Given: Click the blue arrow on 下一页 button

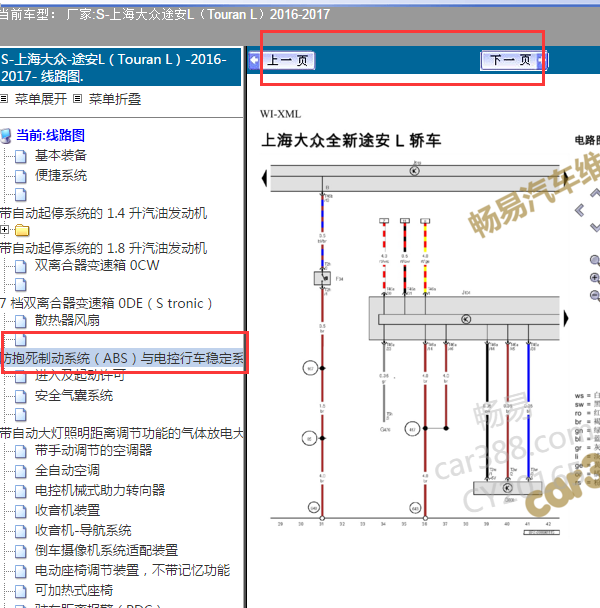Looking at the screenshot, I should click(542, 60).
